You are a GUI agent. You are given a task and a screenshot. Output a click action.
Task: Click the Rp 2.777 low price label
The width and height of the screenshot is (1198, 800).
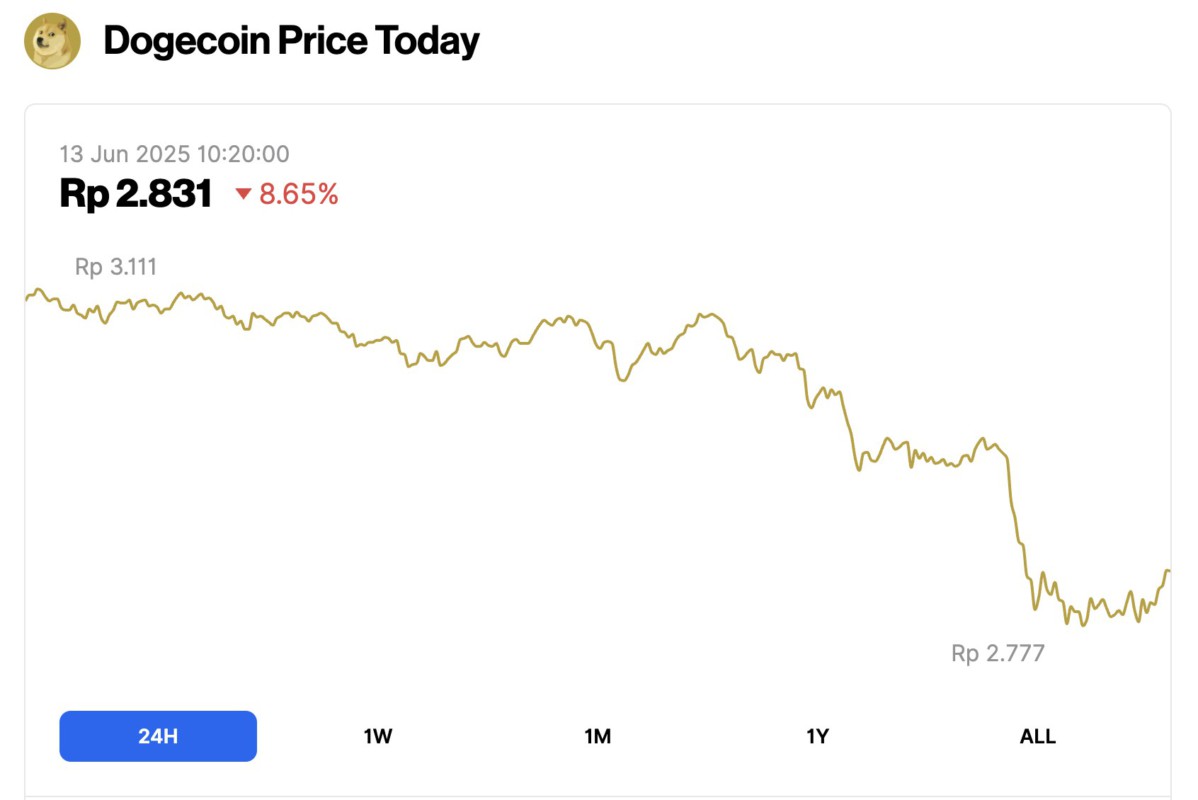(x=996, y=653)
